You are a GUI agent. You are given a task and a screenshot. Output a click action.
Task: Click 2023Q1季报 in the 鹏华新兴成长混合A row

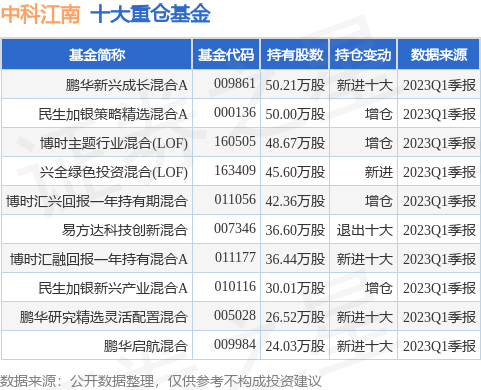[439, 85]
